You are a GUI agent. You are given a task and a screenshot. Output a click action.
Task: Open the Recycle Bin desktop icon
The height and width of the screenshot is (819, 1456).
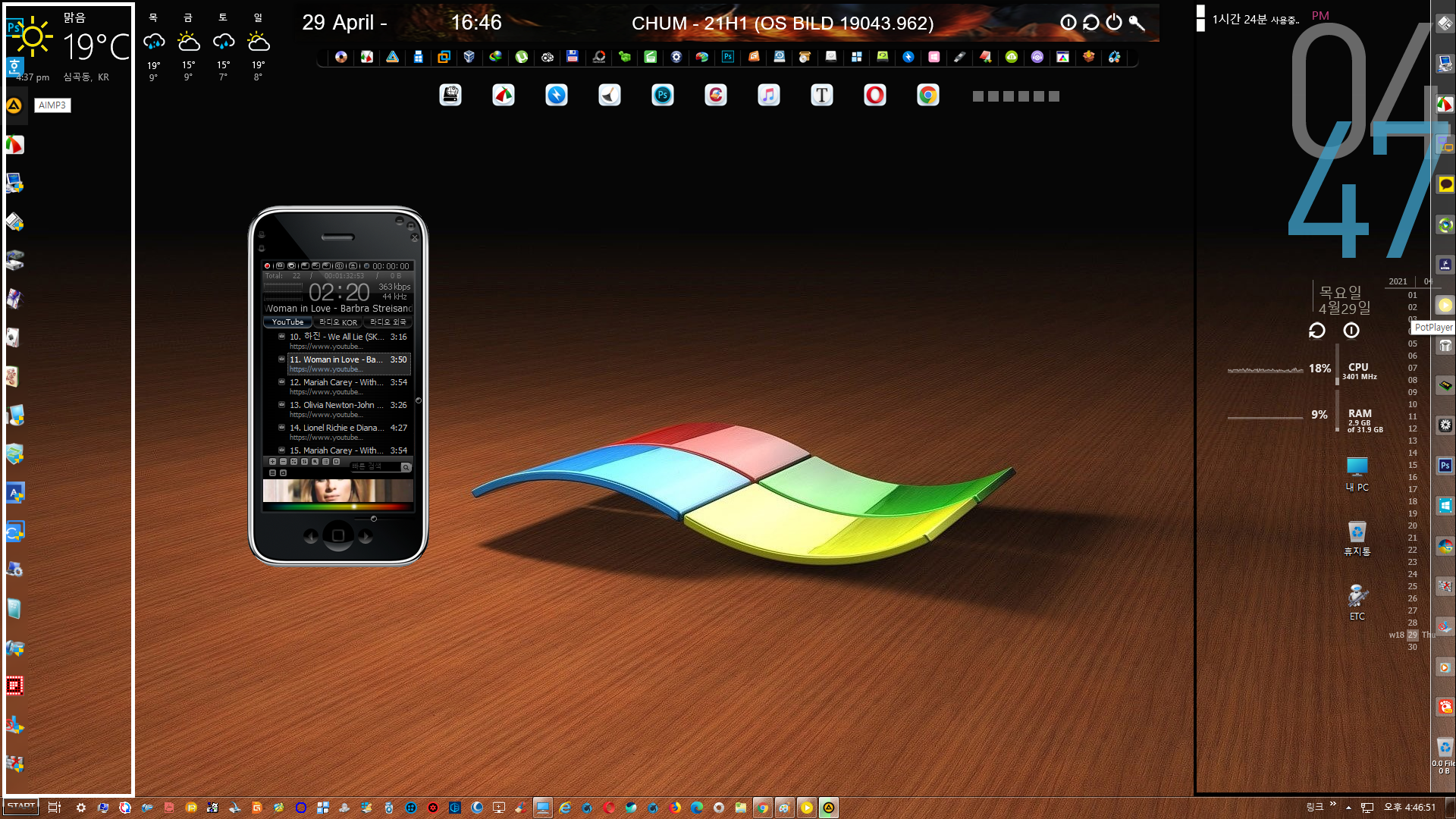click(x=1357, y=538)
